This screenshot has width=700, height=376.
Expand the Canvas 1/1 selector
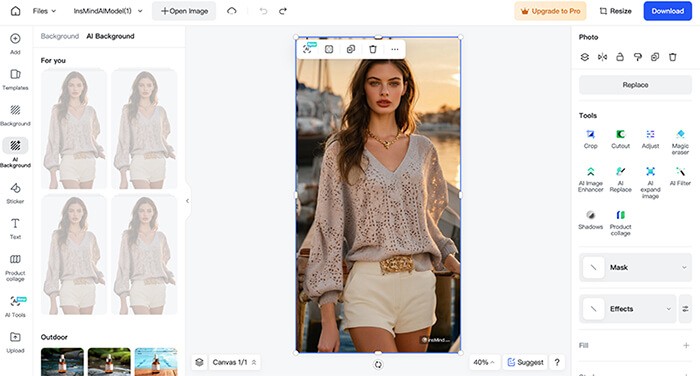pos(234,362)
